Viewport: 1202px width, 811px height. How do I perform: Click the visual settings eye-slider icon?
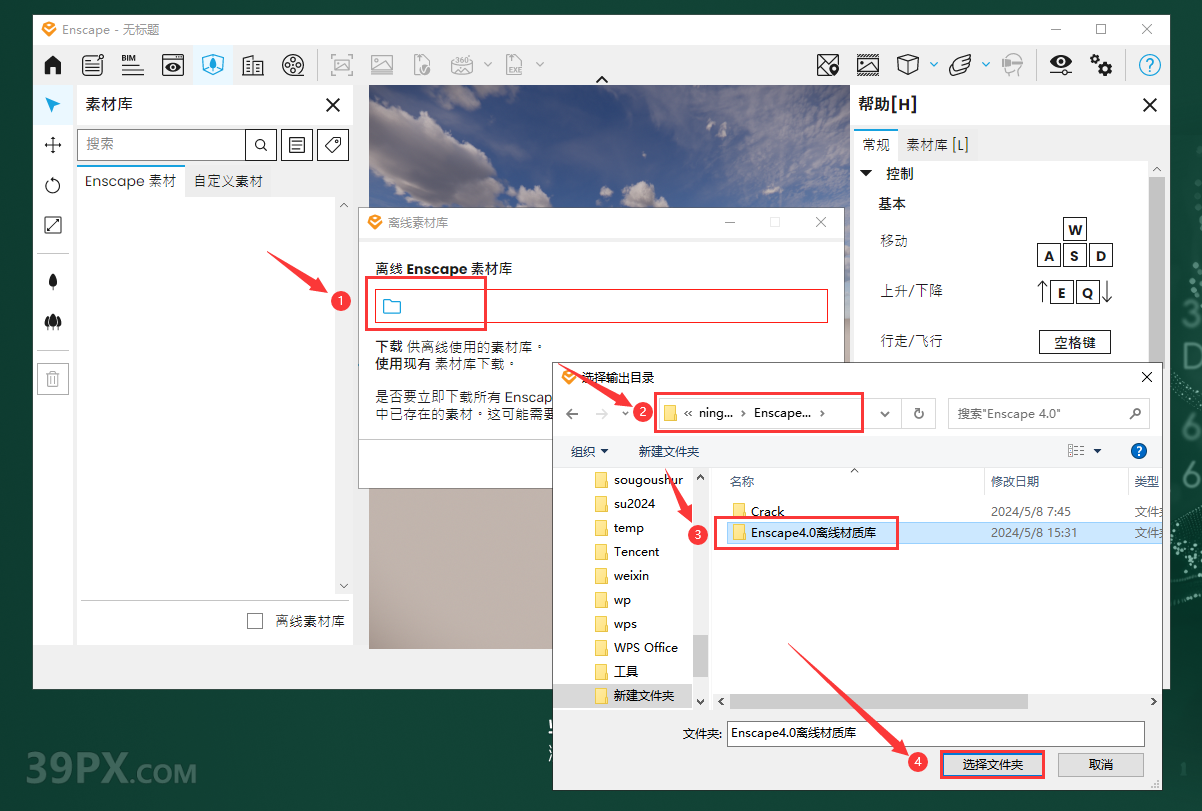click(x=1060, y=66)
